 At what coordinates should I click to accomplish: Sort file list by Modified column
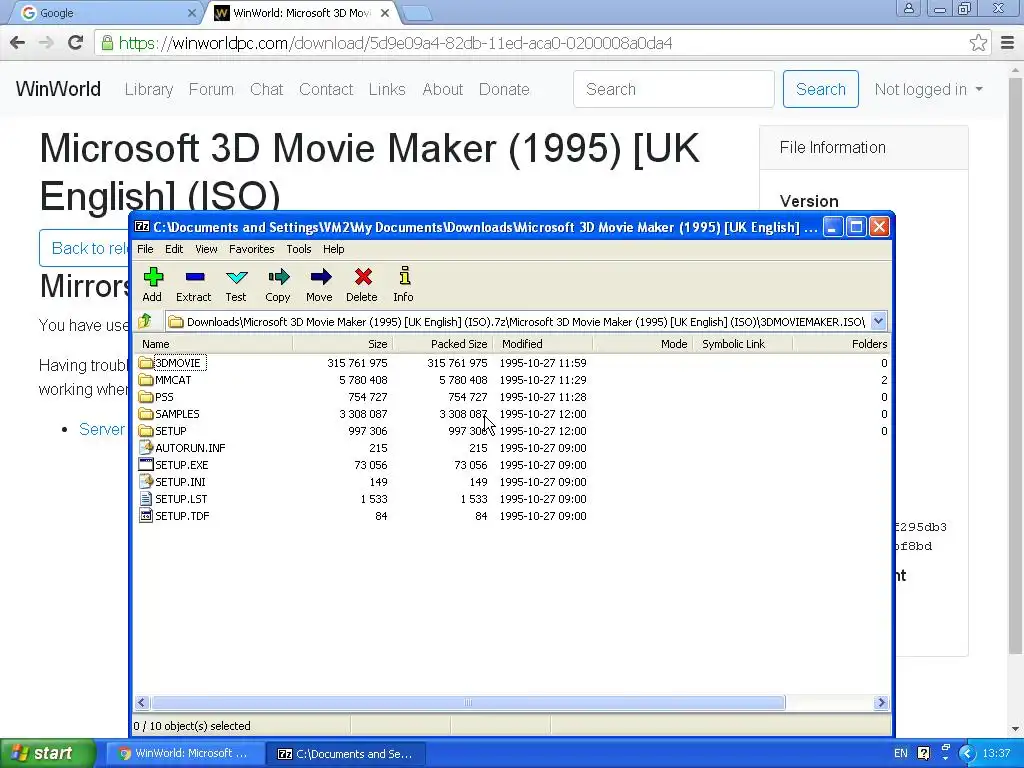pyautogui.click(x=542, y=344)
